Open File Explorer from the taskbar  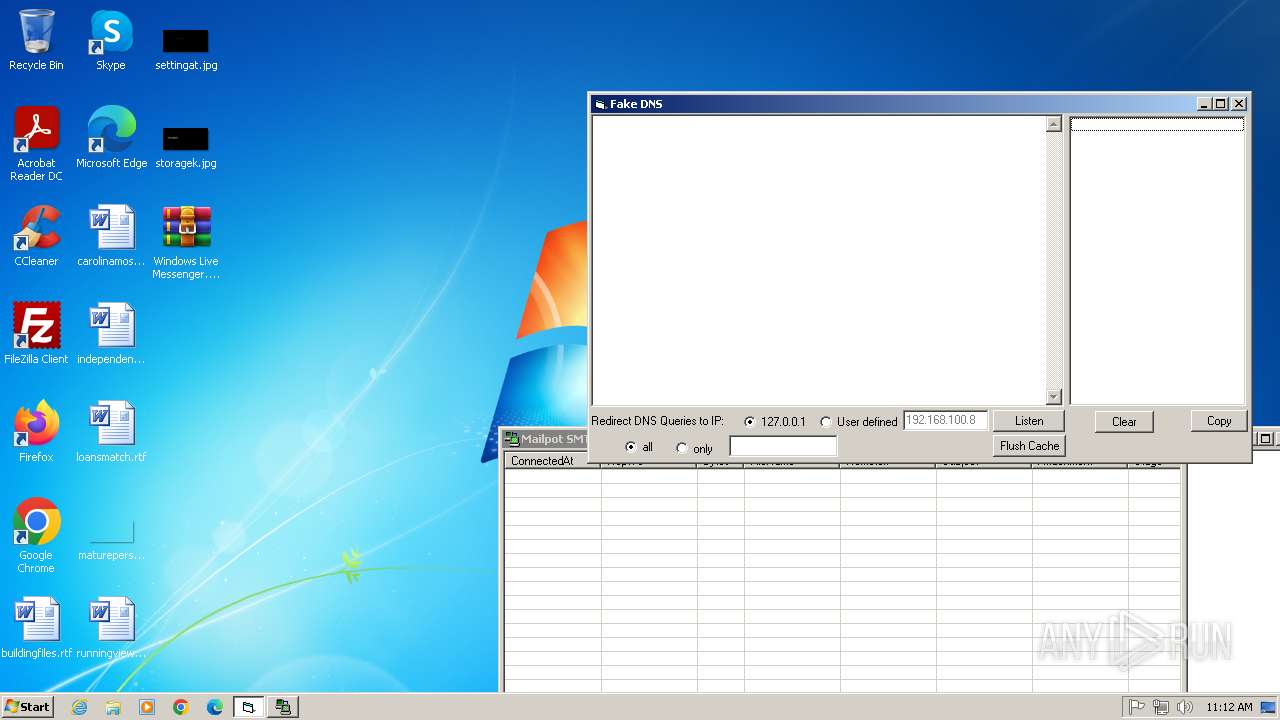pyautogui.click(x=113, y=707)
